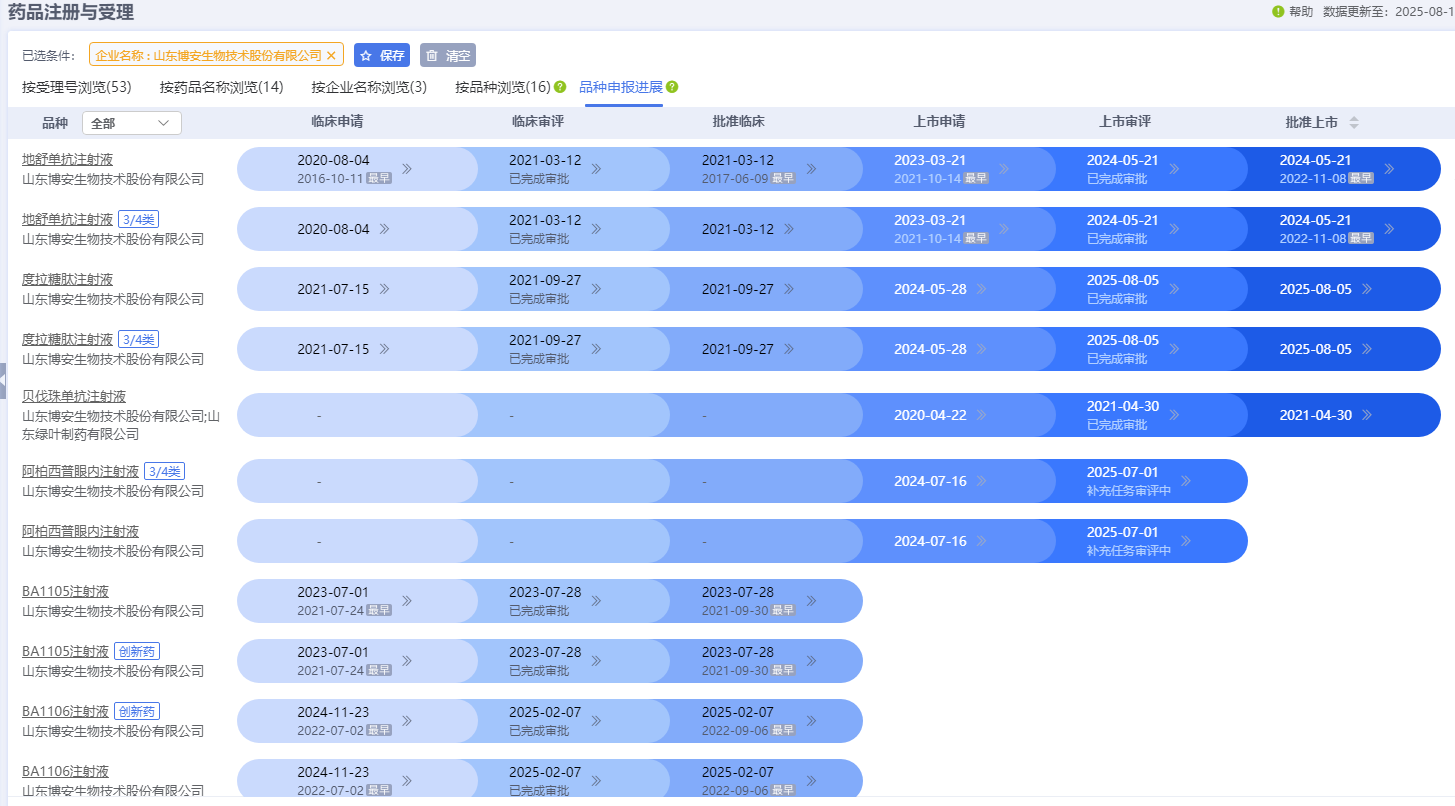Switch to 按企业名称浏览(3) tab

click(369, 87)
